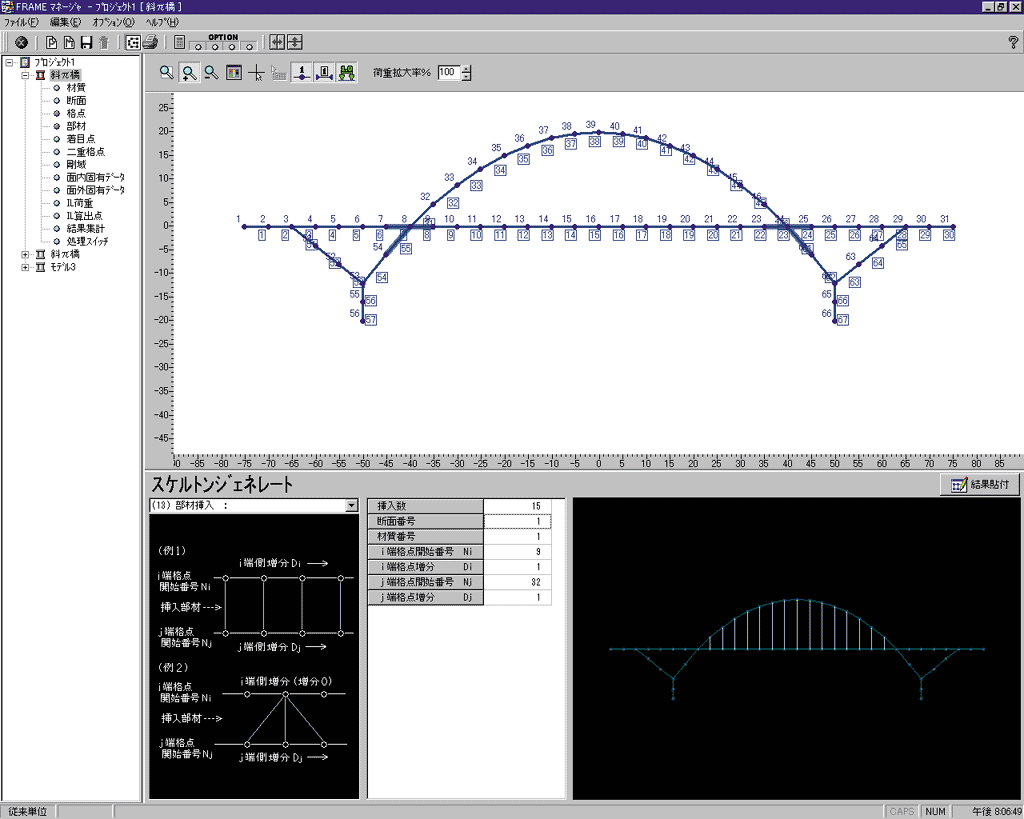Open the オプション(O) menu
The height and width of the screenshot is (819, 1024).
[x=113, y=22]
